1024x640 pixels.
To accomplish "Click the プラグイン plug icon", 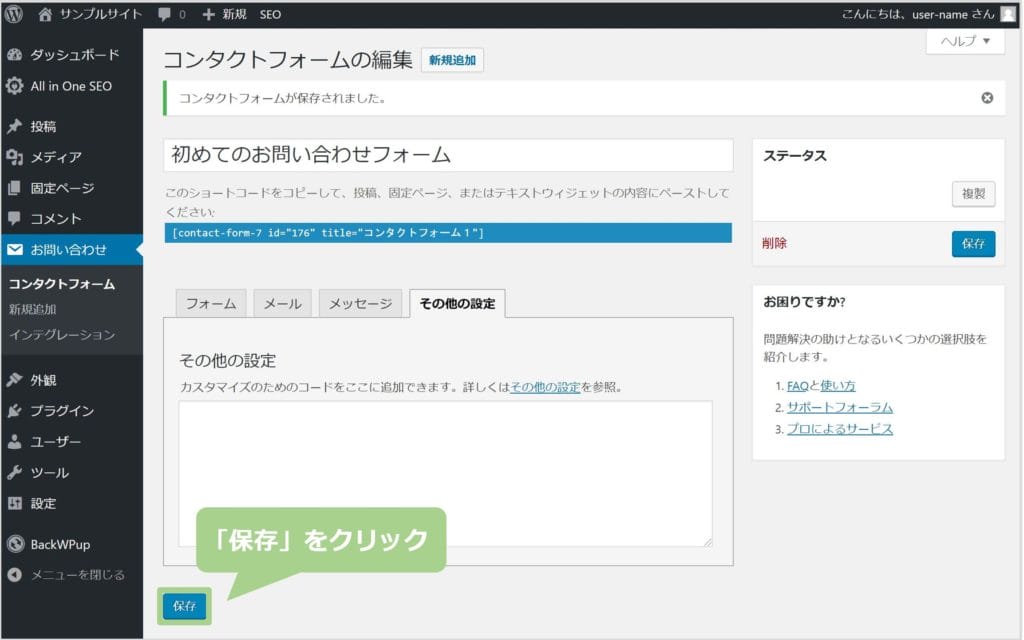I will [x=14, y=411].
